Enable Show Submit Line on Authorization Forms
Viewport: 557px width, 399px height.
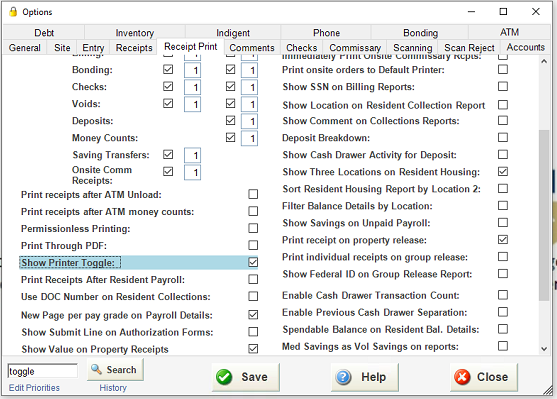pyautogui.click(x=253, y=331)
